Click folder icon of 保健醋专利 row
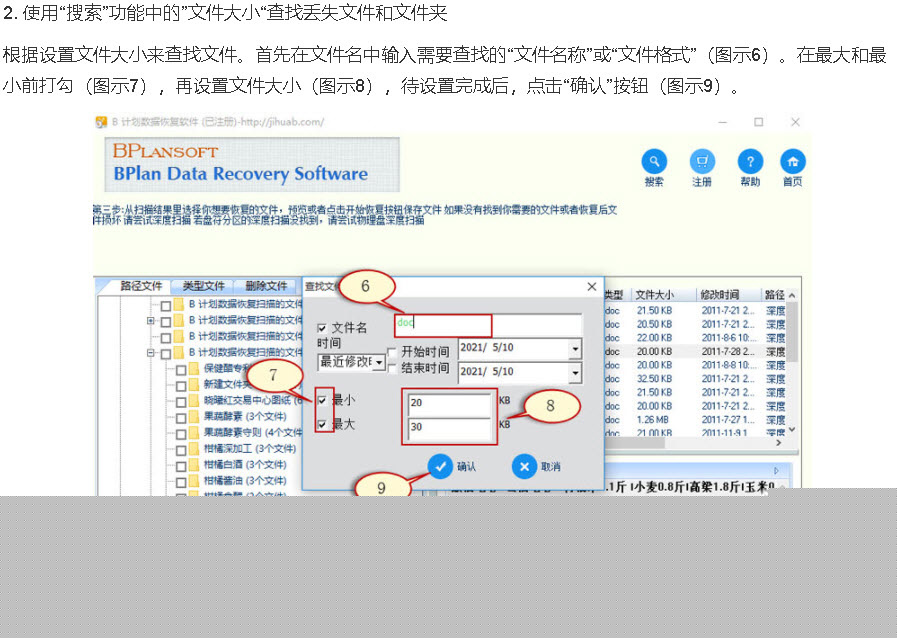 tap(195, 368)
